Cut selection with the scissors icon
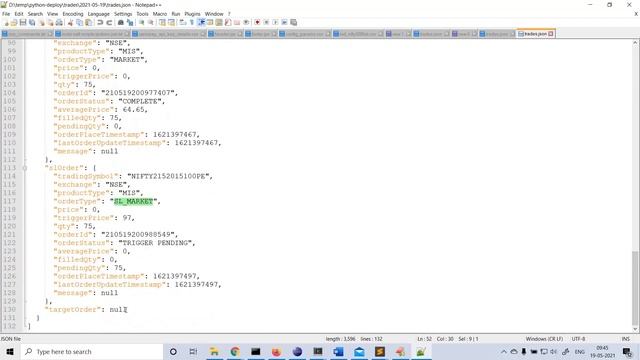Screen dimensions: 640x360 pos(70,22)
